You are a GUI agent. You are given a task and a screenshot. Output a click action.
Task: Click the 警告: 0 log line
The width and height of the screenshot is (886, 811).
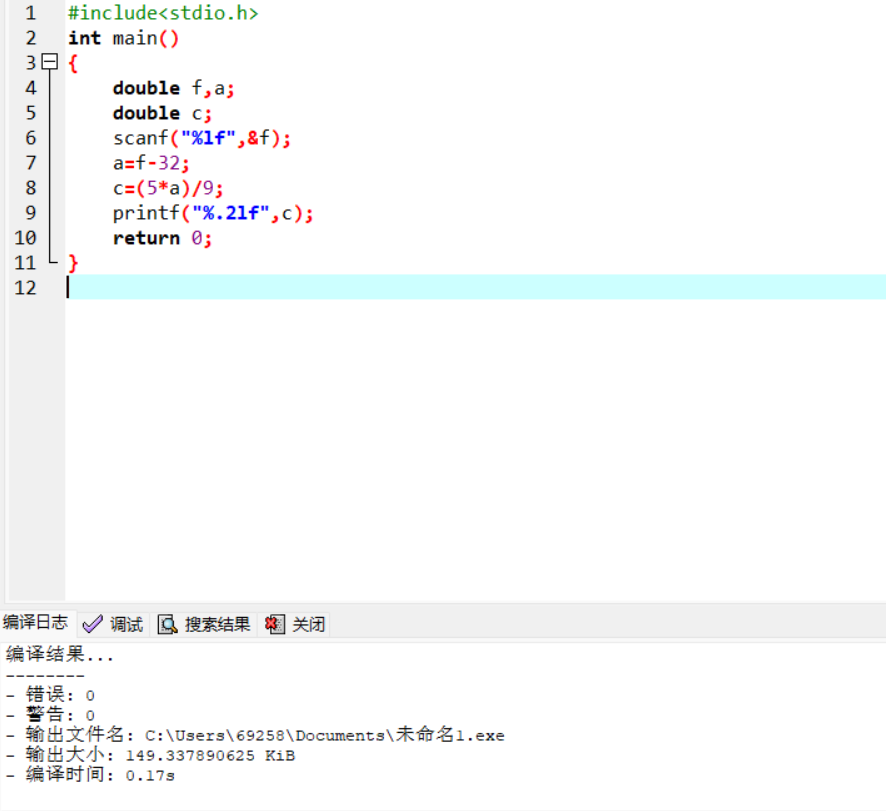tap(50, 714)
